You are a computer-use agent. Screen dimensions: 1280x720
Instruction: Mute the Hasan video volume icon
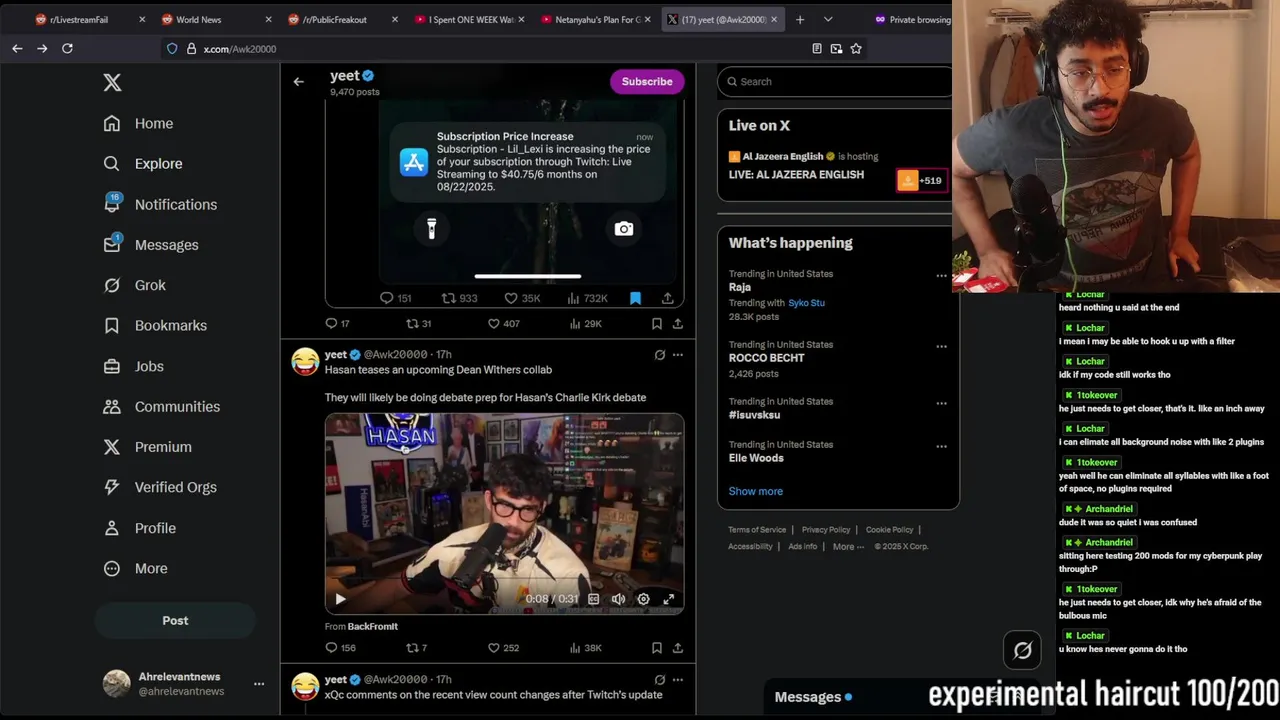coord(618,599)
